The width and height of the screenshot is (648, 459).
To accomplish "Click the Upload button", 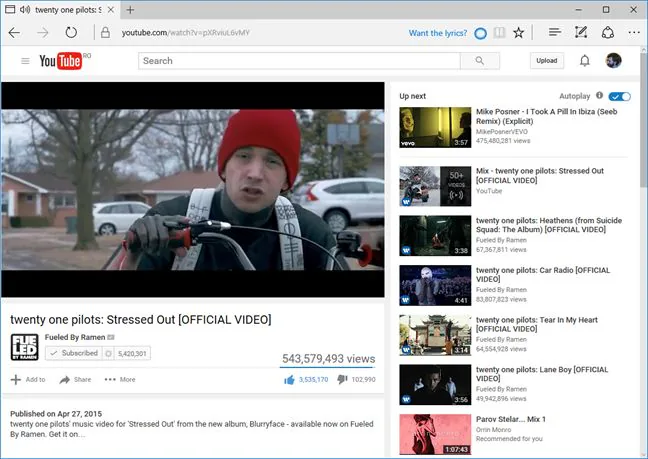I will click(x=547, y=61).
